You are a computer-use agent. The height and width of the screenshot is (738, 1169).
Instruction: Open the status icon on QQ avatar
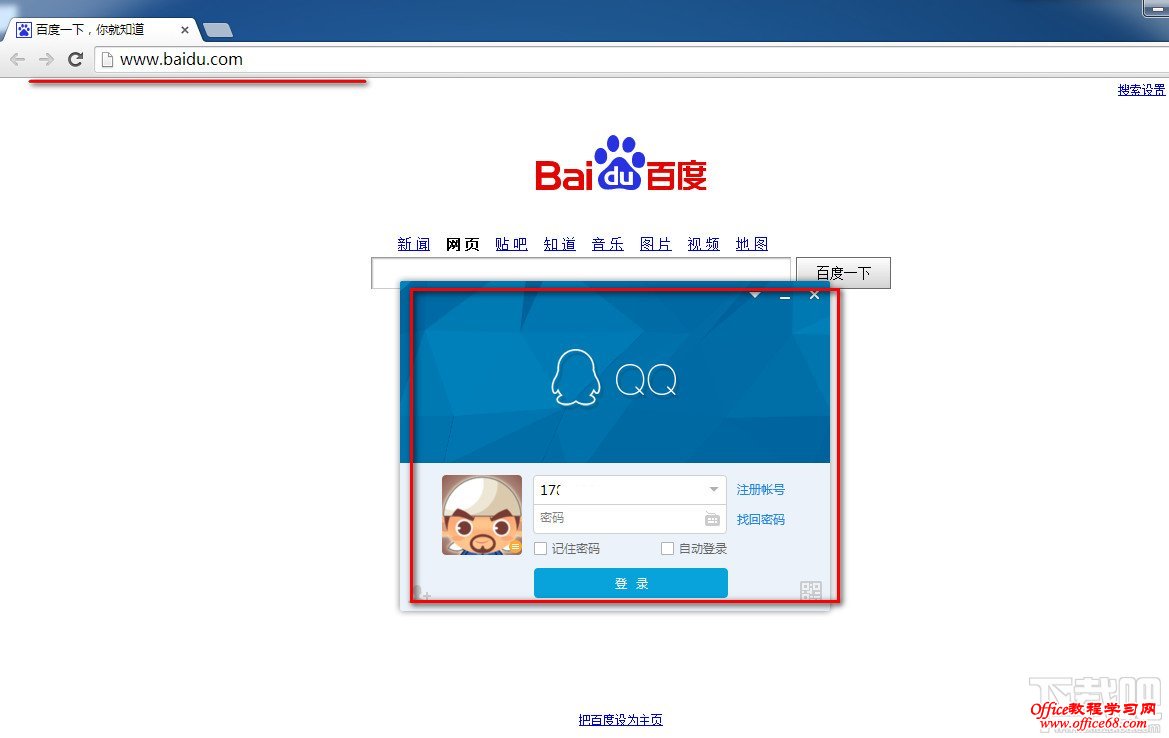pos(515,547)
